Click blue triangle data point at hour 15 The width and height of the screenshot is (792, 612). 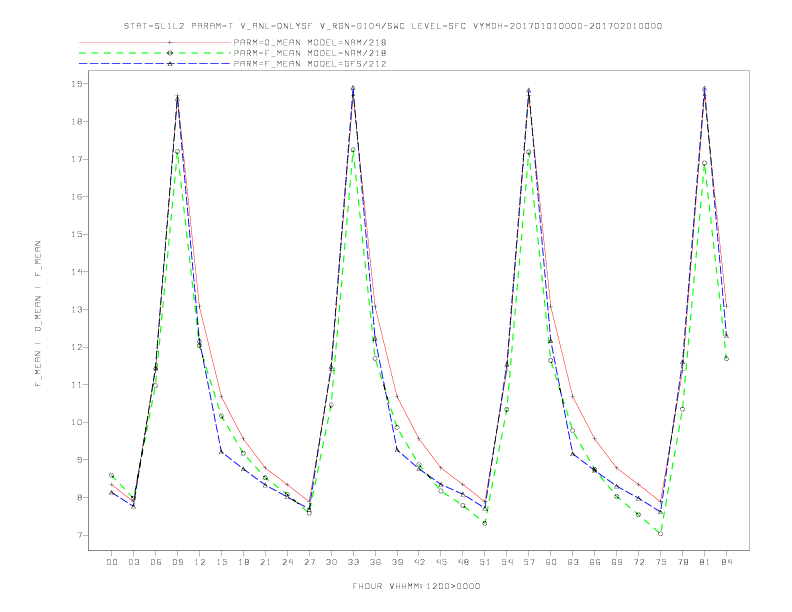[x=221, y=452]
